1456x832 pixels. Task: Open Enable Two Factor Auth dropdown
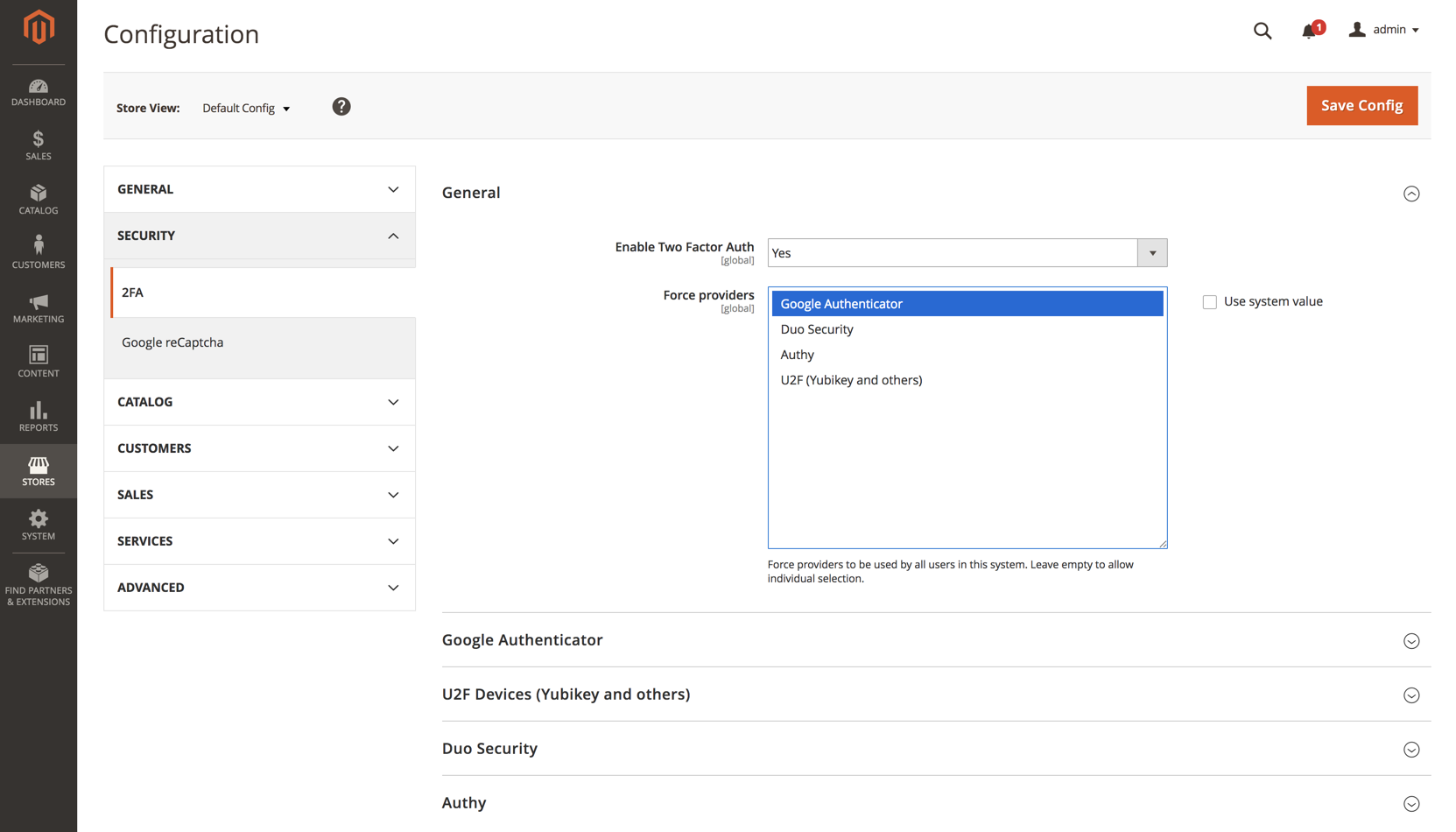pos(967,253)
